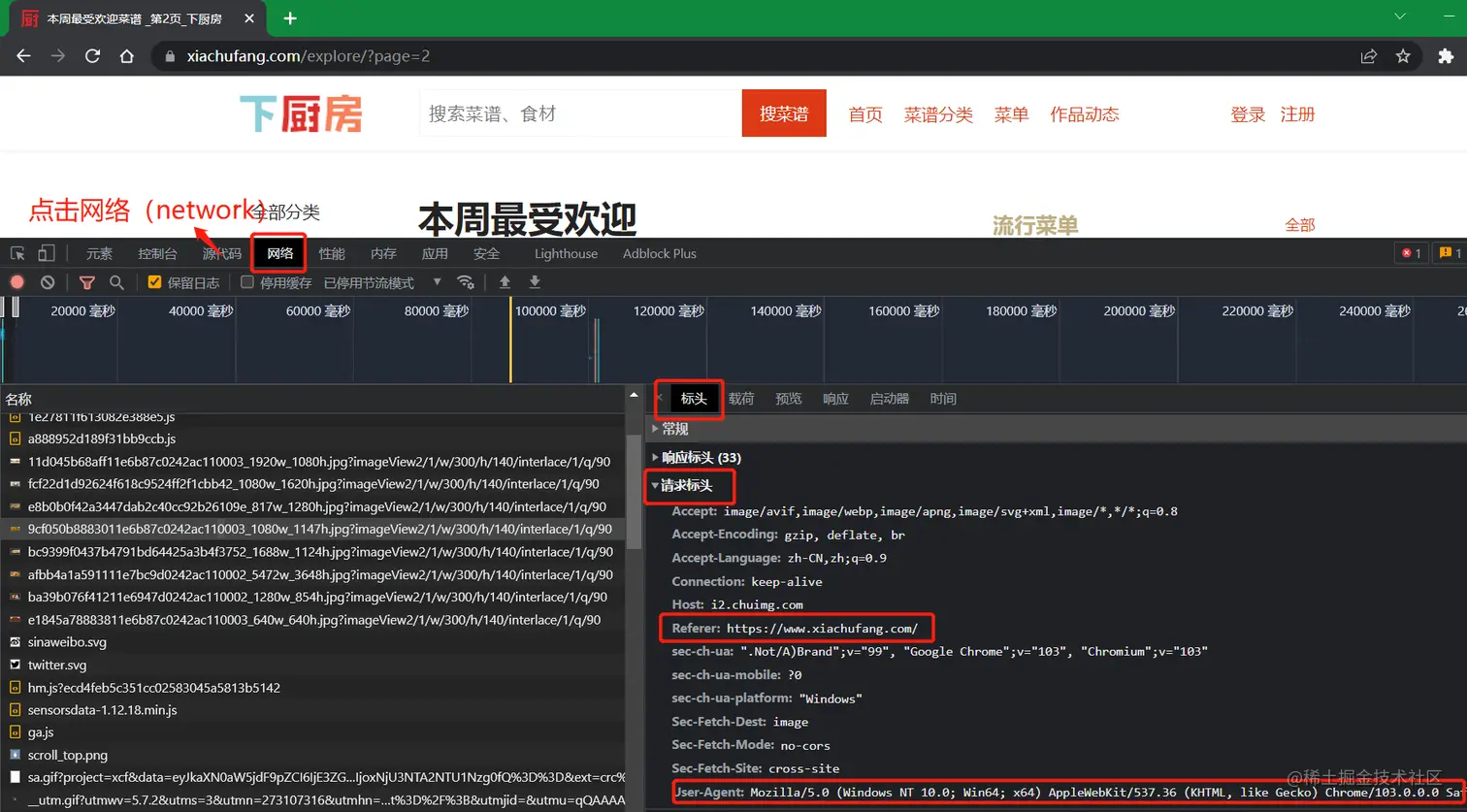The image size is (1467, 812).
Task: Open the 菜谱分类 navigation link
Action: (x=938, y=114)
